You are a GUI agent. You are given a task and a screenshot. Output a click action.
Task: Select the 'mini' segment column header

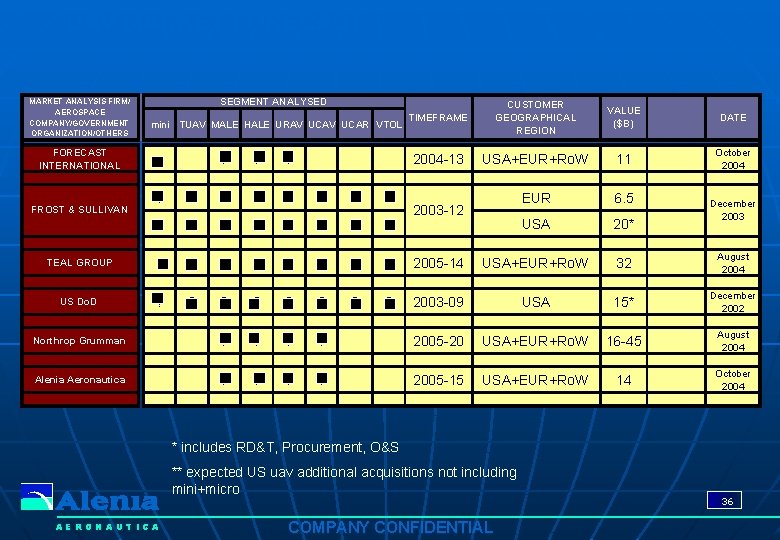[x=160, y=124]
